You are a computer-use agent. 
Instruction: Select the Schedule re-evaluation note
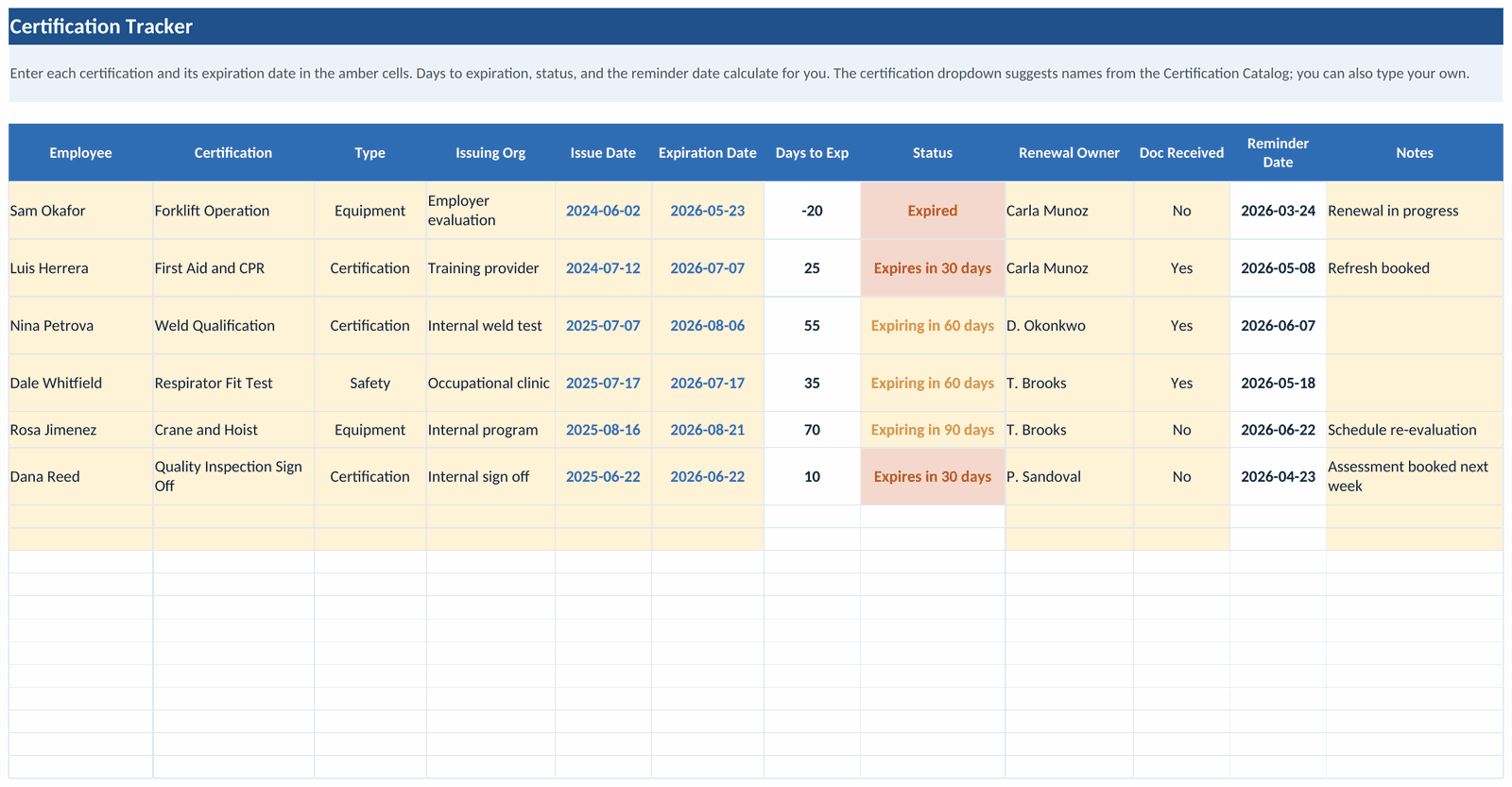coord(1415,430)
